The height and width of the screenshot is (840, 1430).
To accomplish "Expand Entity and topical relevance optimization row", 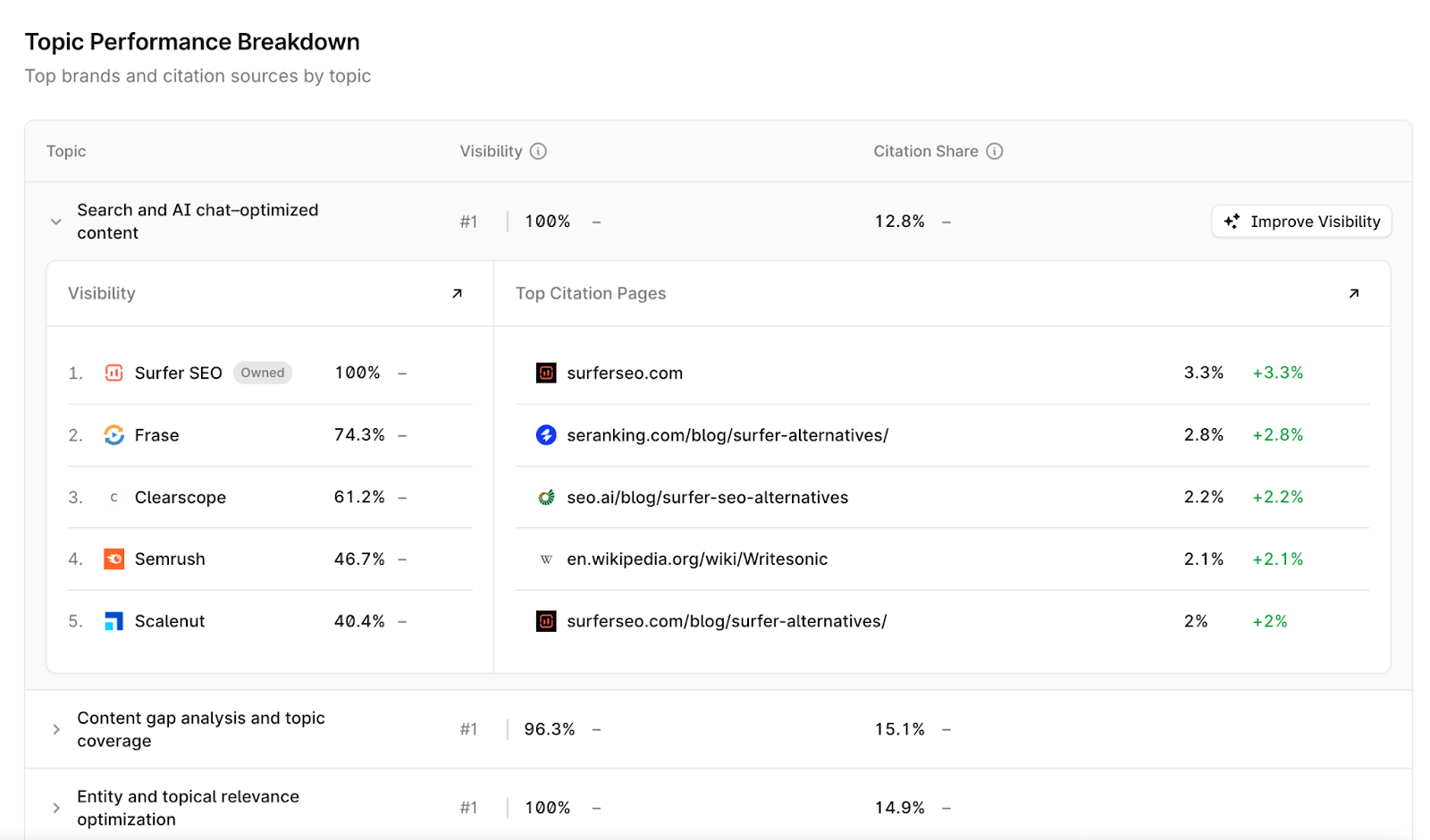I will pyautogui.click(x=56, y=808).
